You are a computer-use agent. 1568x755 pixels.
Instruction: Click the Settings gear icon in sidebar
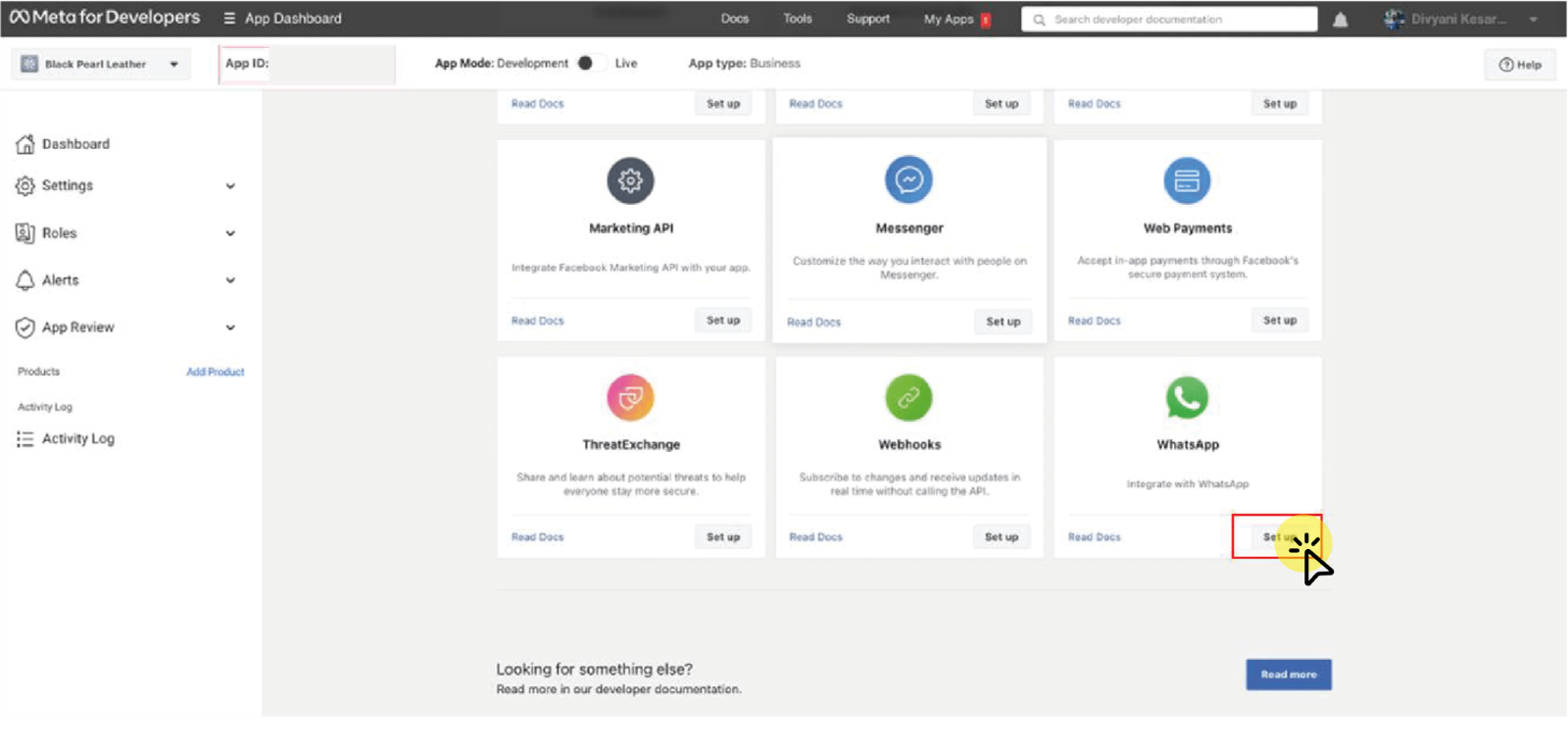pyautogui.click(x=25, y=185)
